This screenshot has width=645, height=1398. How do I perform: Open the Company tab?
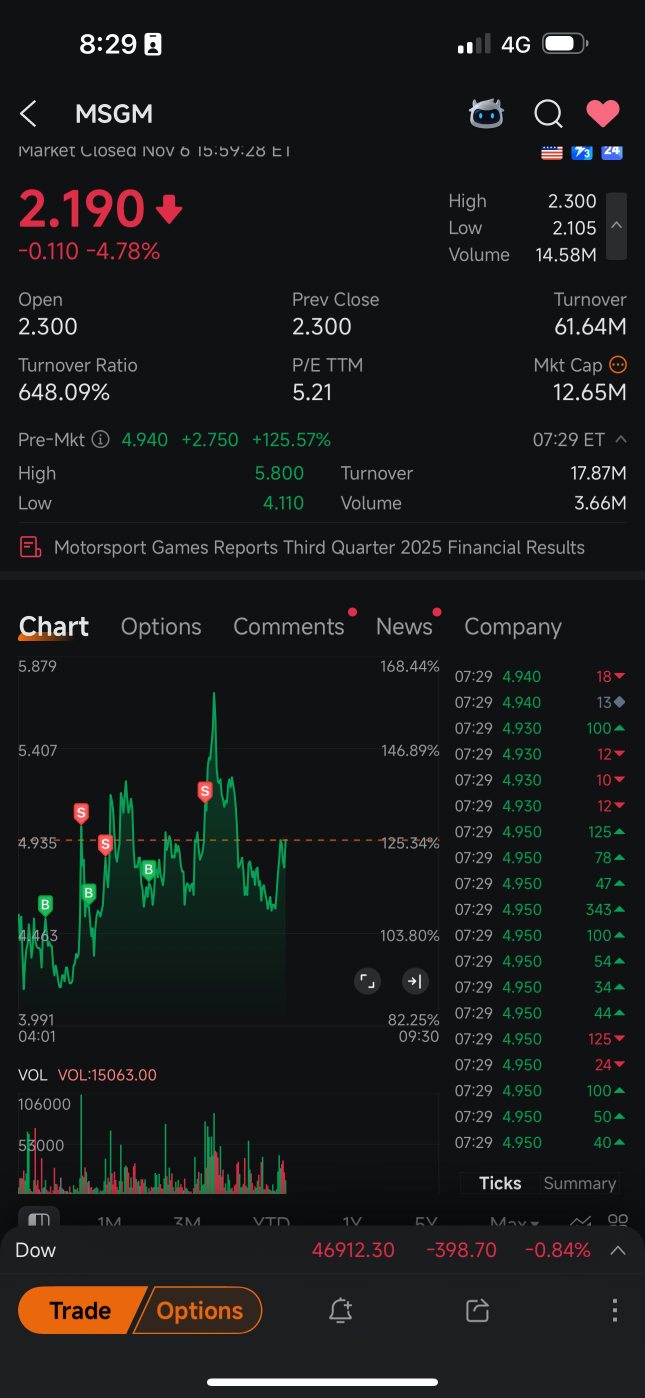click(x=512, y=627)
